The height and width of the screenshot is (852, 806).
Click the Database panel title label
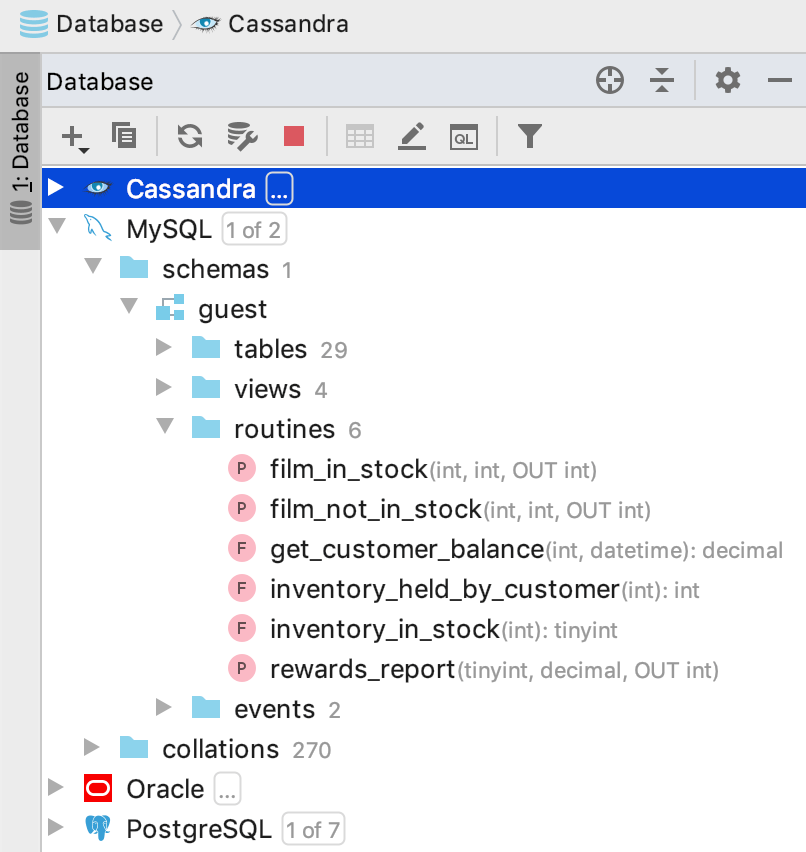coord(100,82)
